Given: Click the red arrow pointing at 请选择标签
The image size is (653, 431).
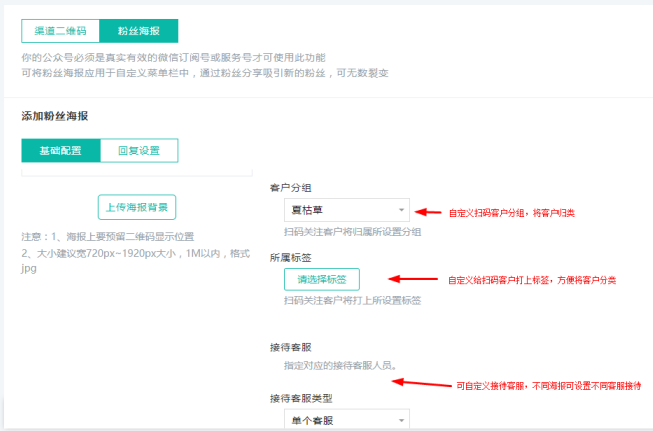Looking at the screenshot, I should click(407, 280).
